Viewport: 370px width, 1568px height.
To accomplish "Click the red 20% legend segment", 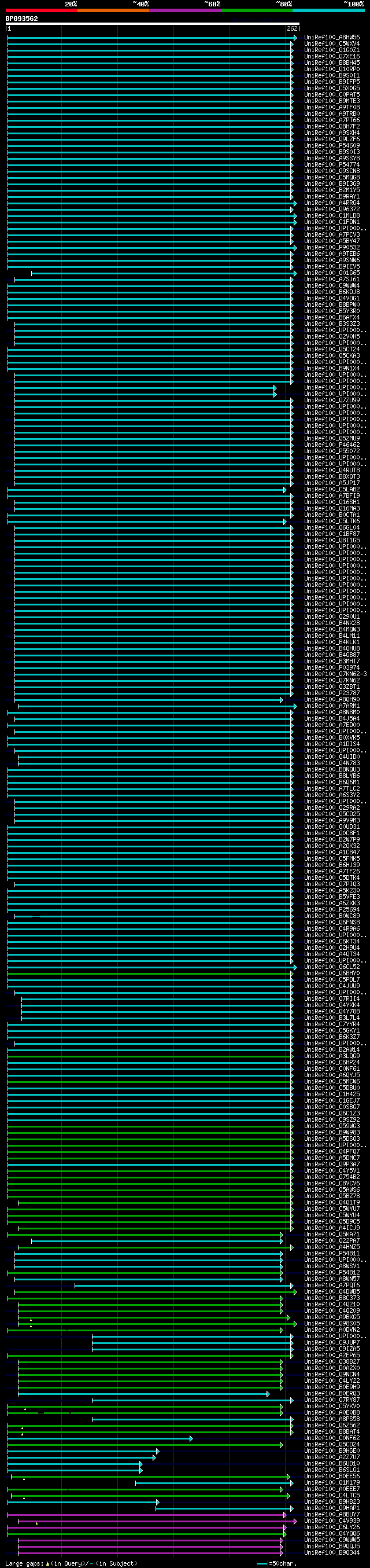I will pos(41,10).
